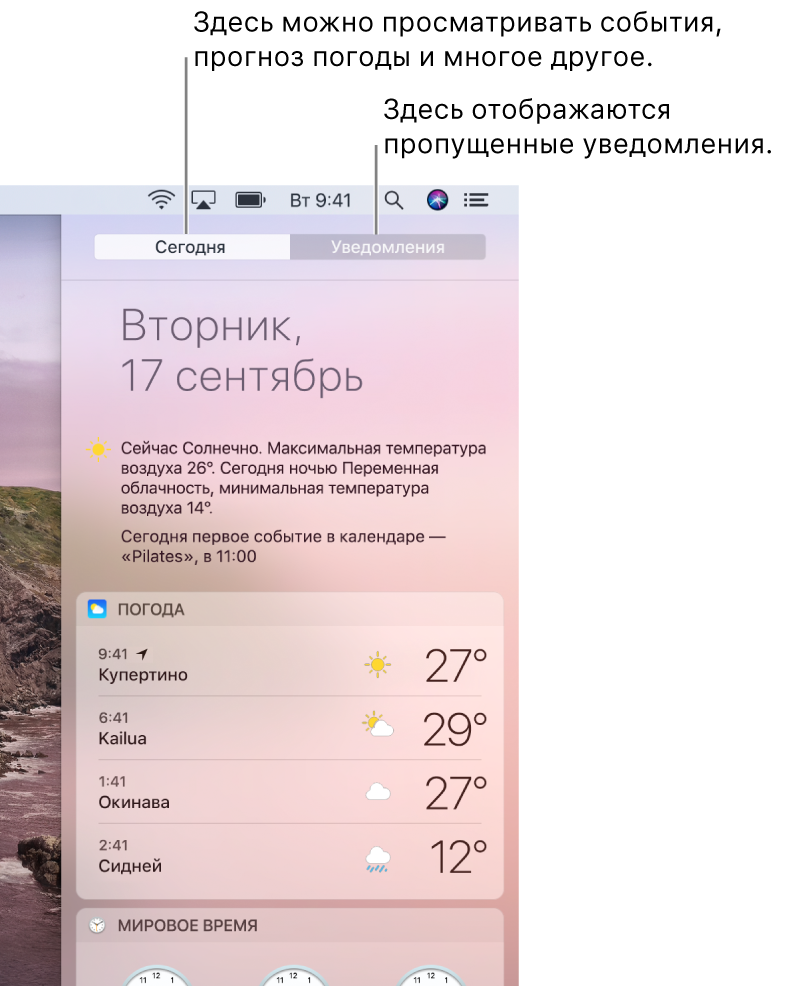Click the partly cloudy icon for Kailua
The width and height of the screenshot is (787, 987).
pyautogui.click(x=378, y=725)
